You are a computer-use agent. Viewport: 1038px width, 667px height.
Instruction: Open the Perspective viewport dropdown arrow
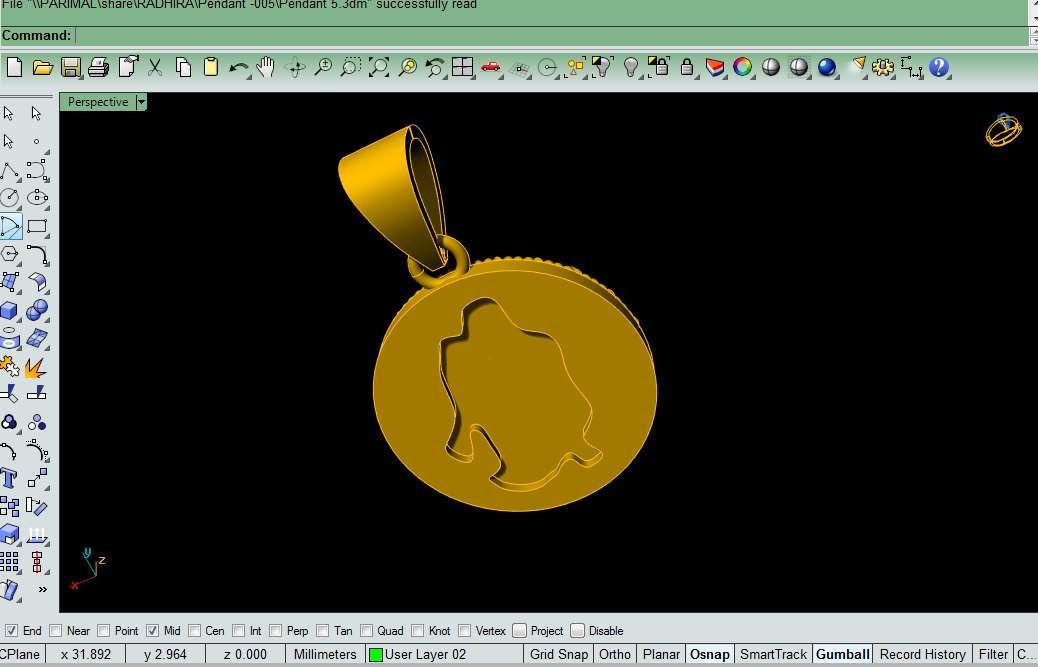click(141, 102)
